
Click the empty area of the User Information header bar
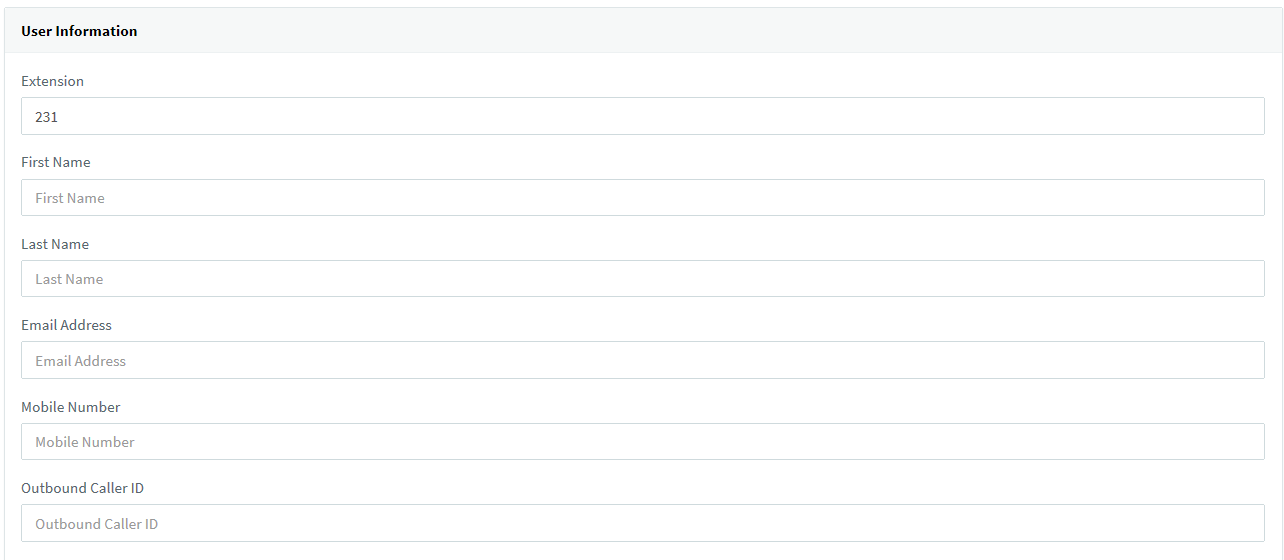coord(700,31)
